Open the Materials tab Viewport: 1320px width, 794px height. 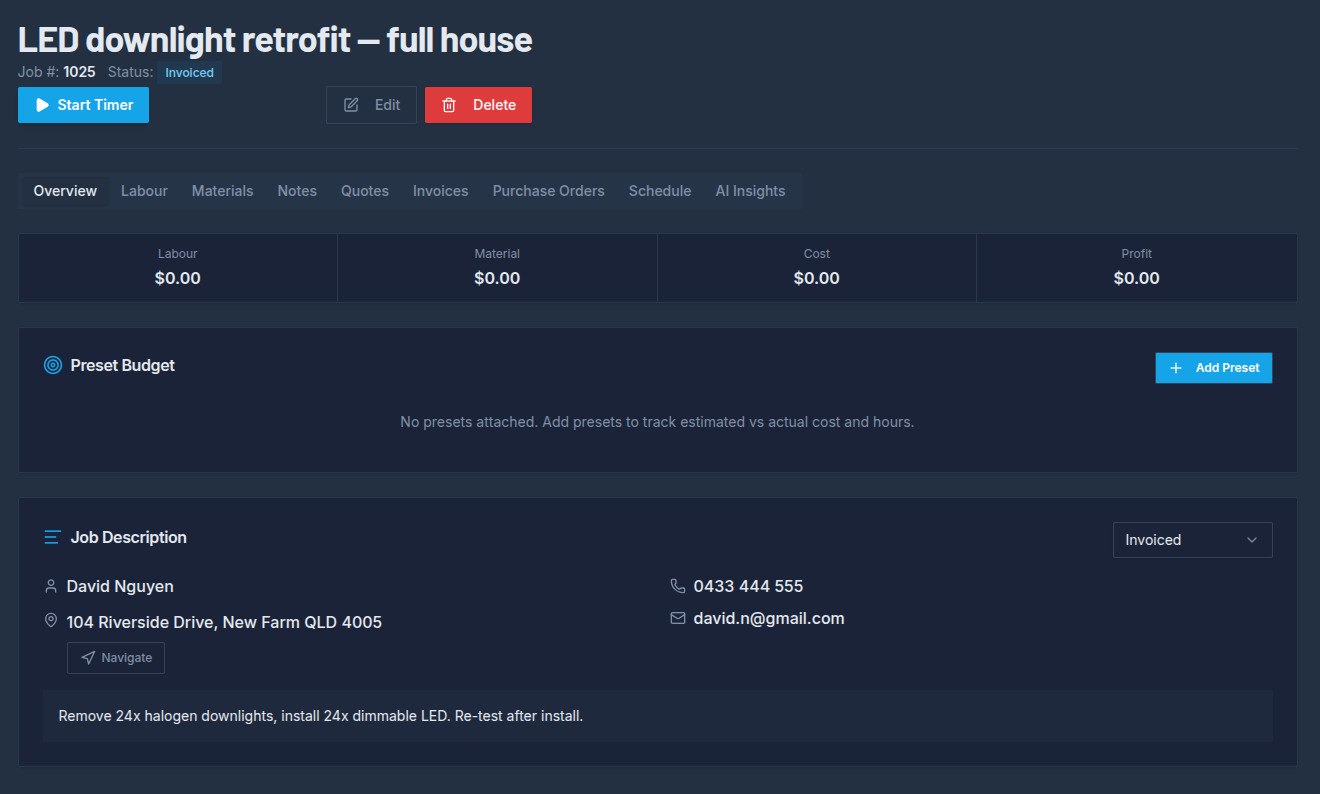point(222,191)
